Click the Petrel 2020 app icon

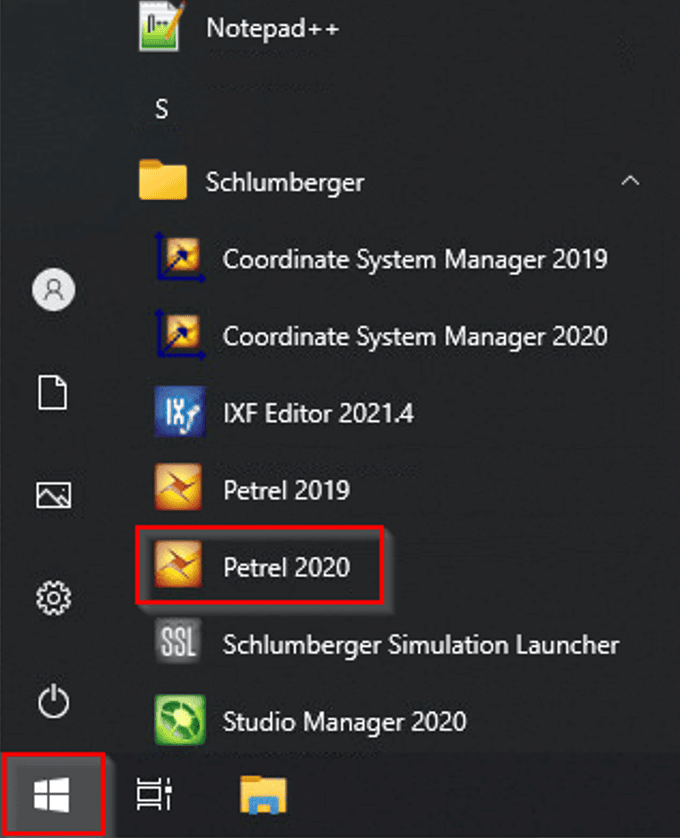click(x=180, y=566)
